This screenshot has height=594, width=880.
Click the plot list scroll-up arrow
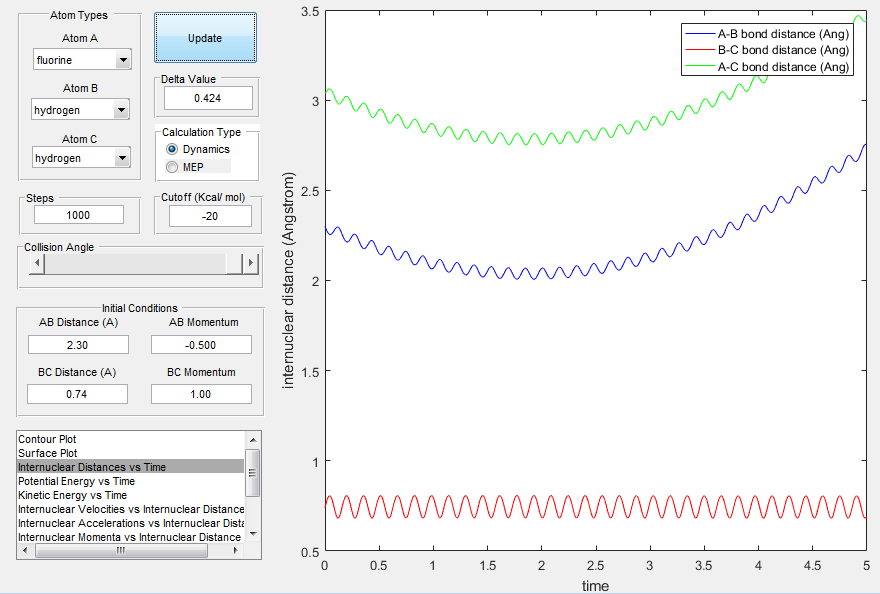[253, 439]
